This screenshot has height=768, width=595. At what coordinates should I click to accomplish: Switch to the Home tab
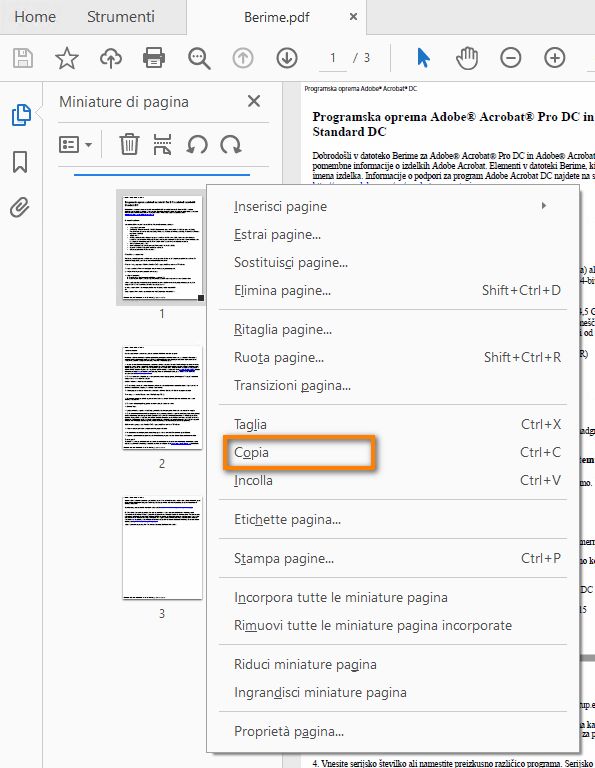35,17
